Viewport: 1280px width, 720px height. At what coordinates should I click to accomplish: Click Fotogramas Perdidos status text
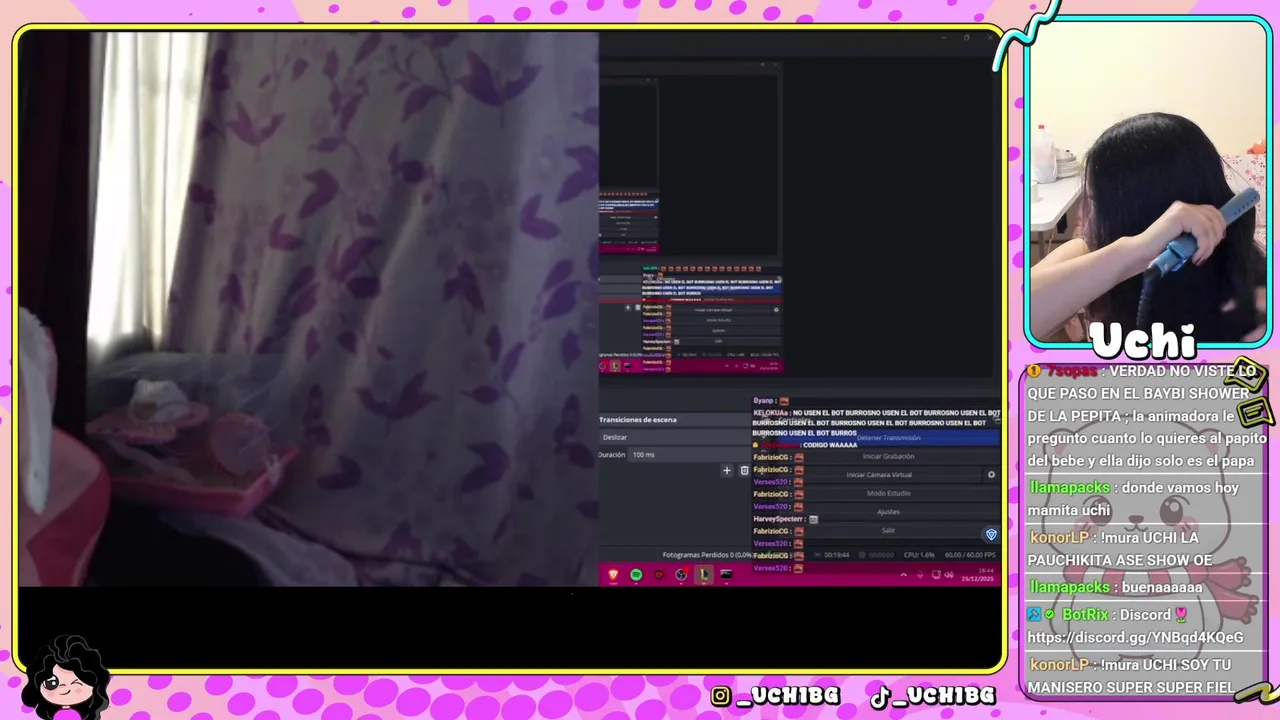[707, 555]
